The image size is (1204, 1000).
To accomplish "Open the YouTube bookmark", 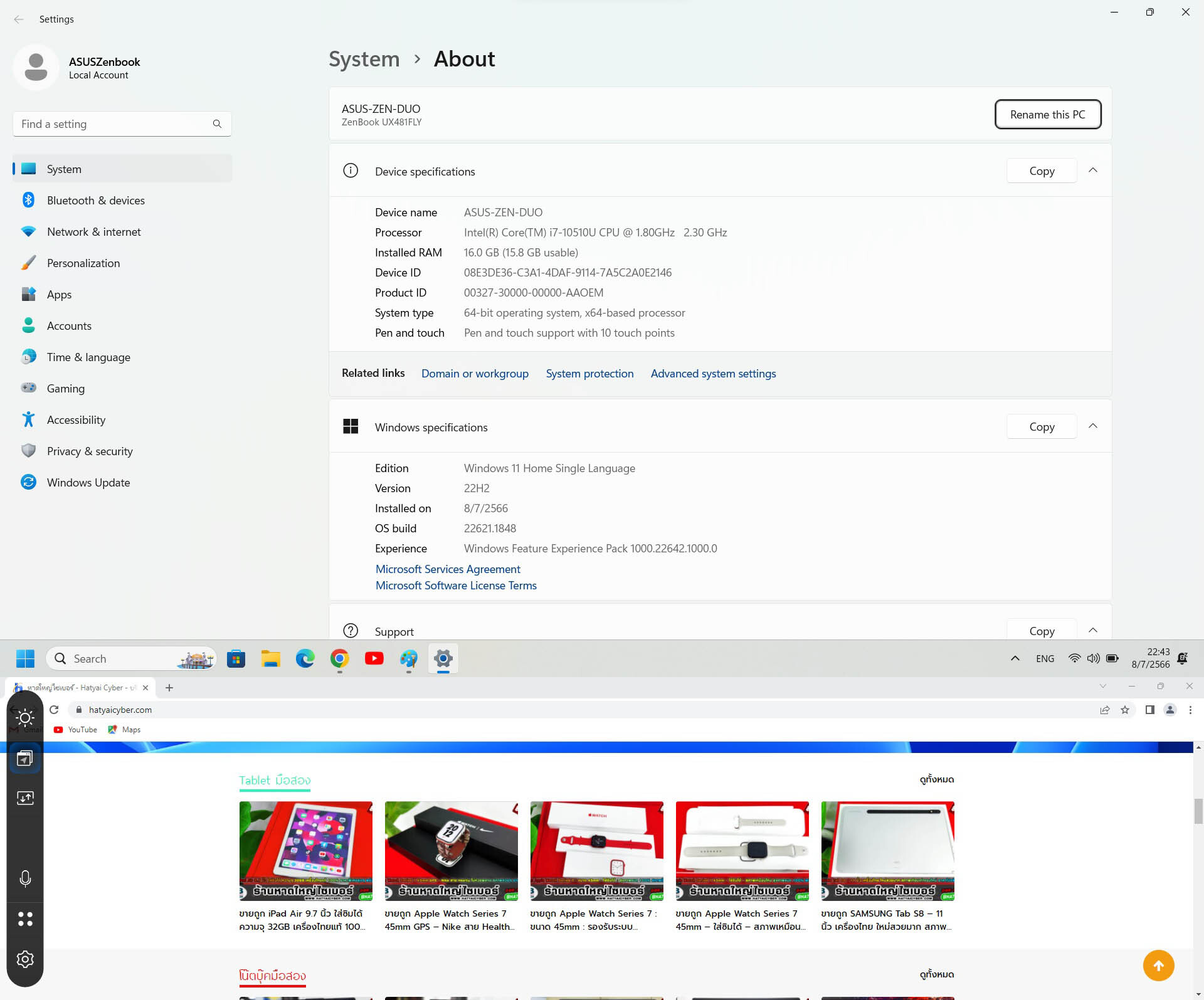I will [76, 730].
